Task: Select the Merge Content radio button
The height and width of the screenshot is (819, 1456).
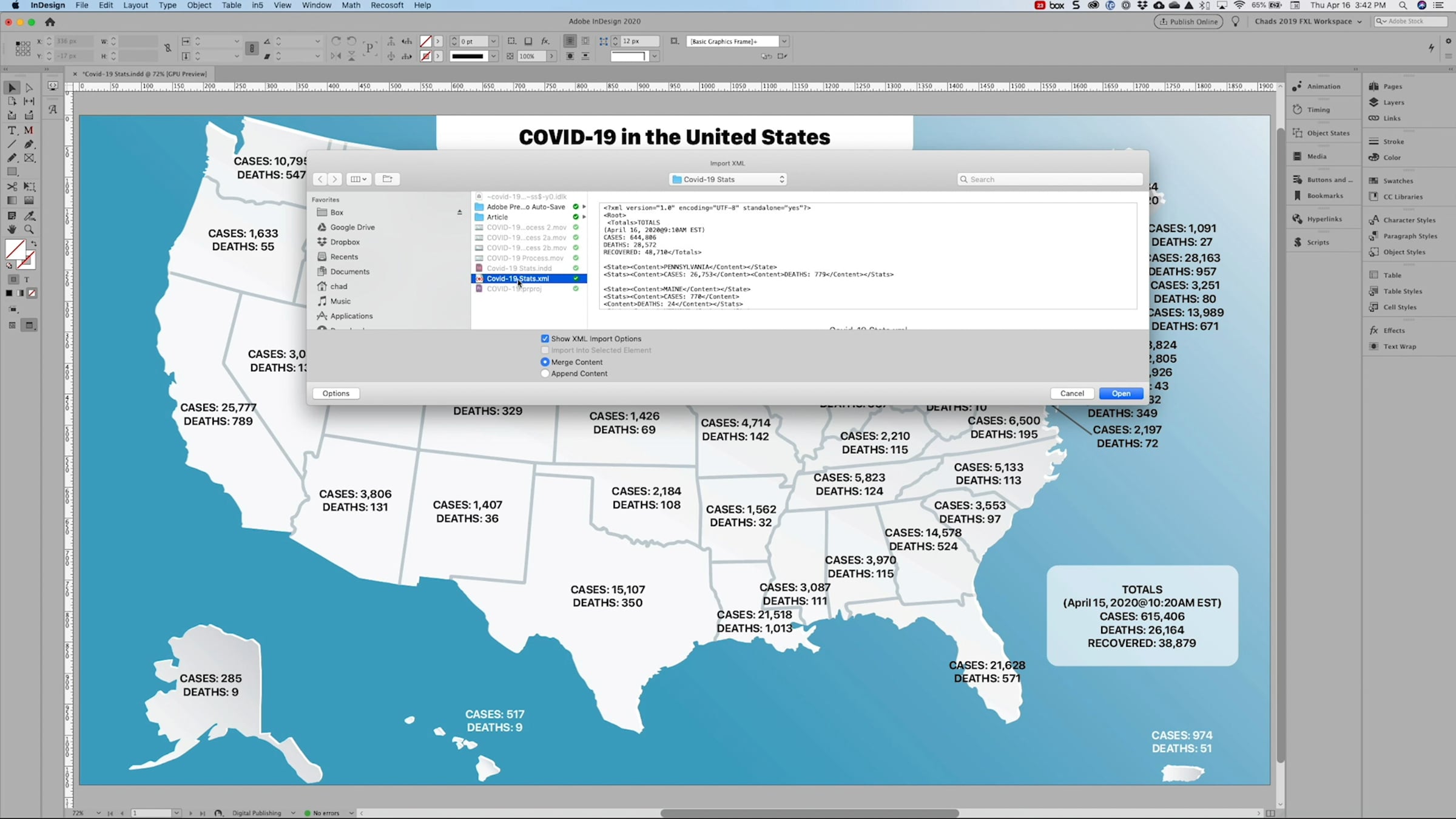Action: [545, 362]
